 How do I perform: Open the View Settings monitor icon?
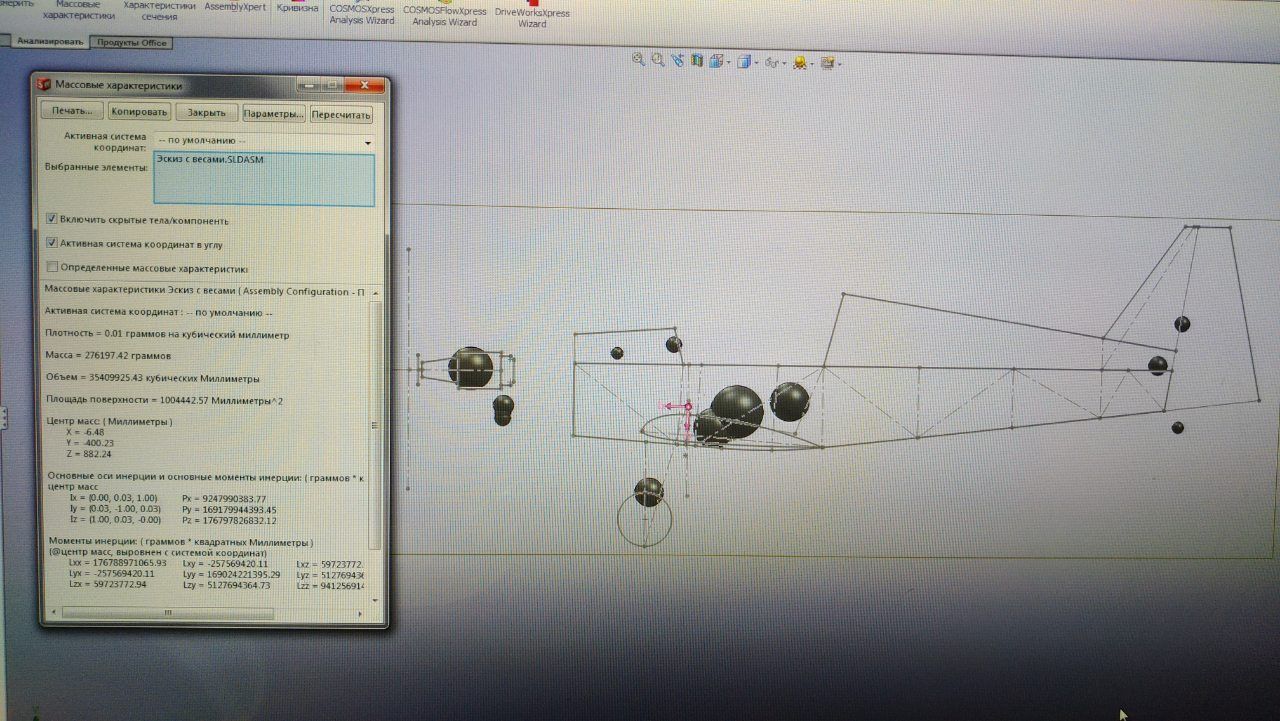click(827, 62)
